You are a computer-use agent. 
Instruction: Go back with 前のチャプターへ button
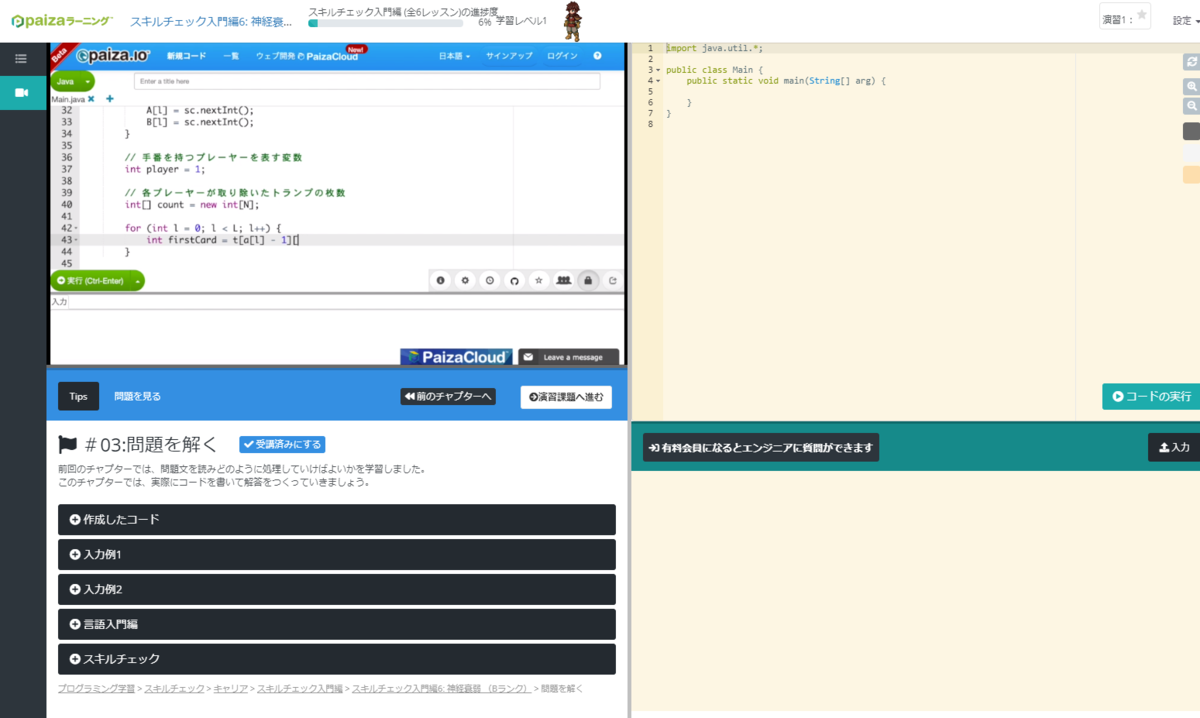click(x=448, y=397)
